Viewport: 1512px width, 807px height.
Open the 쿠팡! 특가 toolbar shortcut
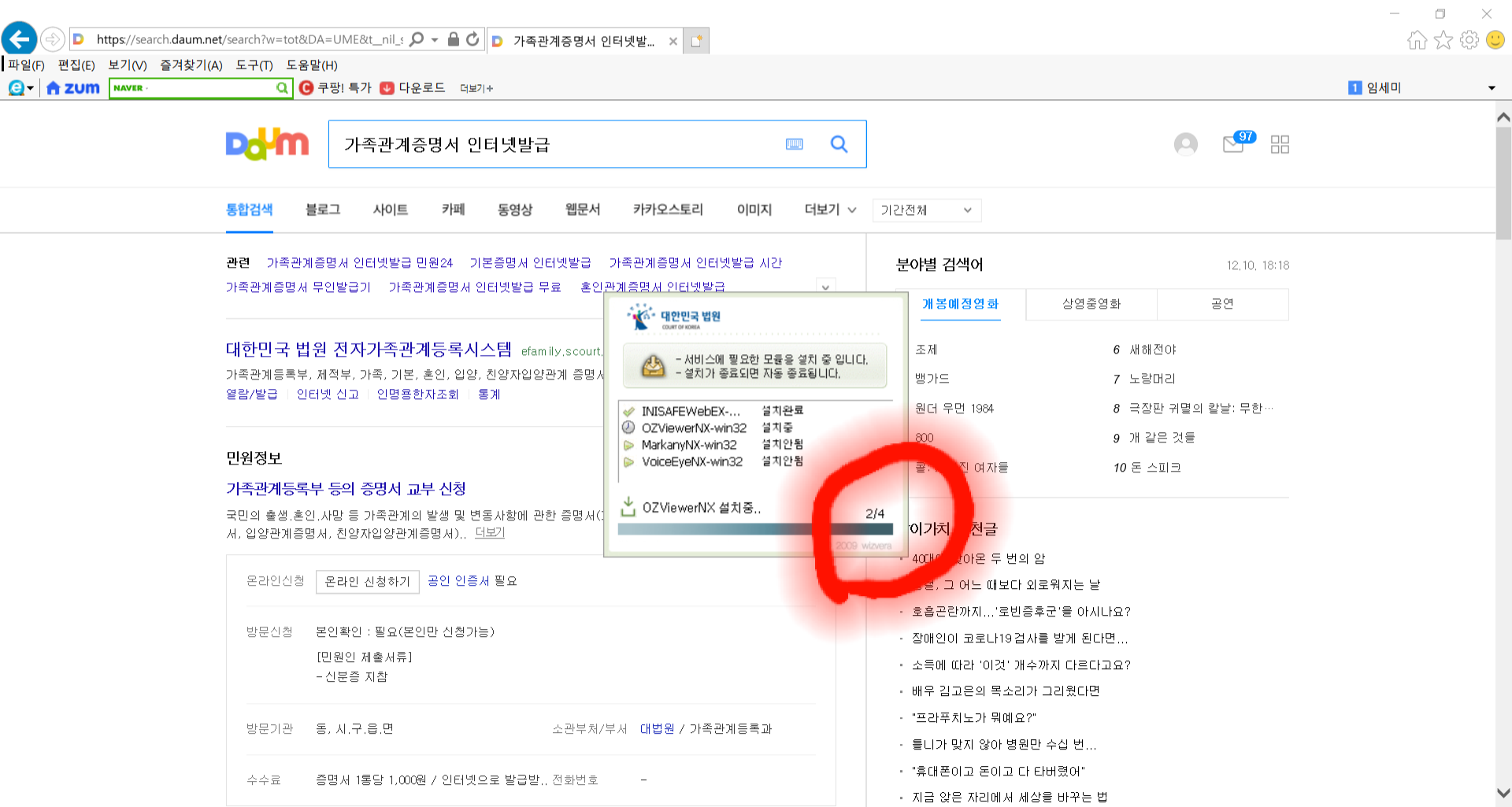[x=335, y=88]
